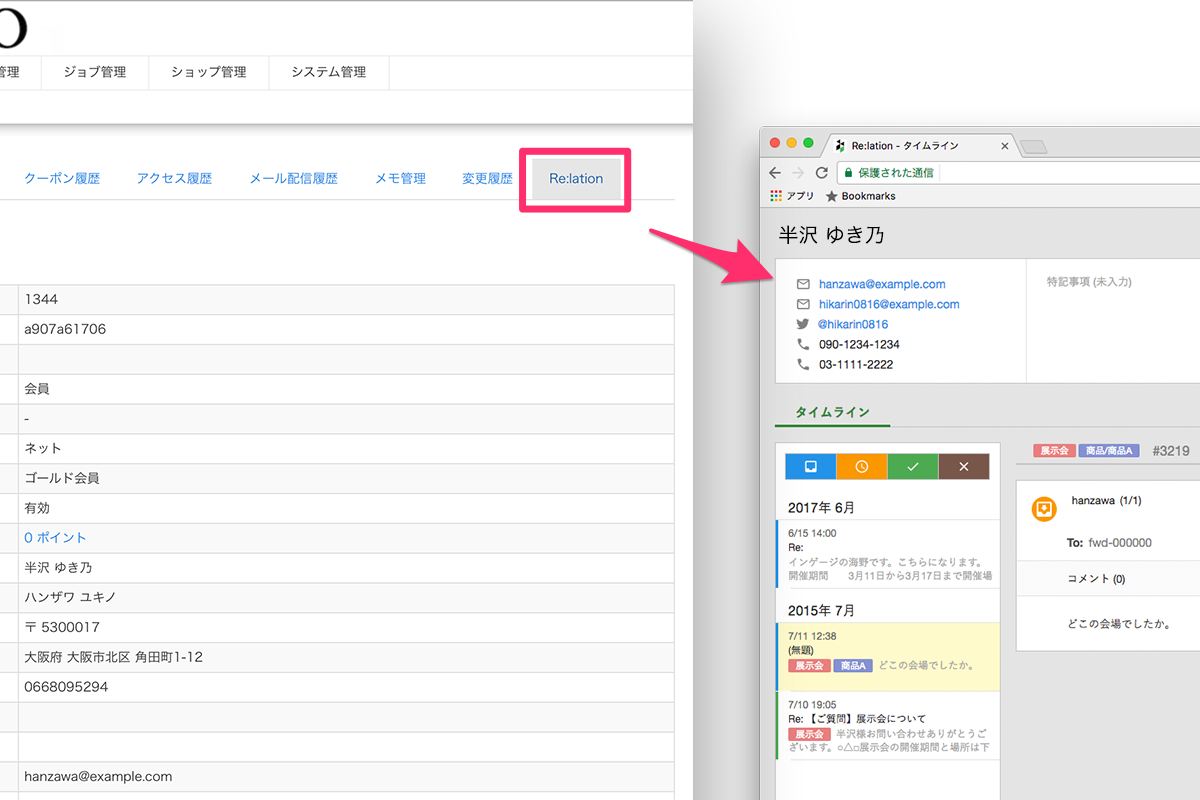
Task: Click the hanzawa@example.com cell in customer table
Action: point(346,776)
